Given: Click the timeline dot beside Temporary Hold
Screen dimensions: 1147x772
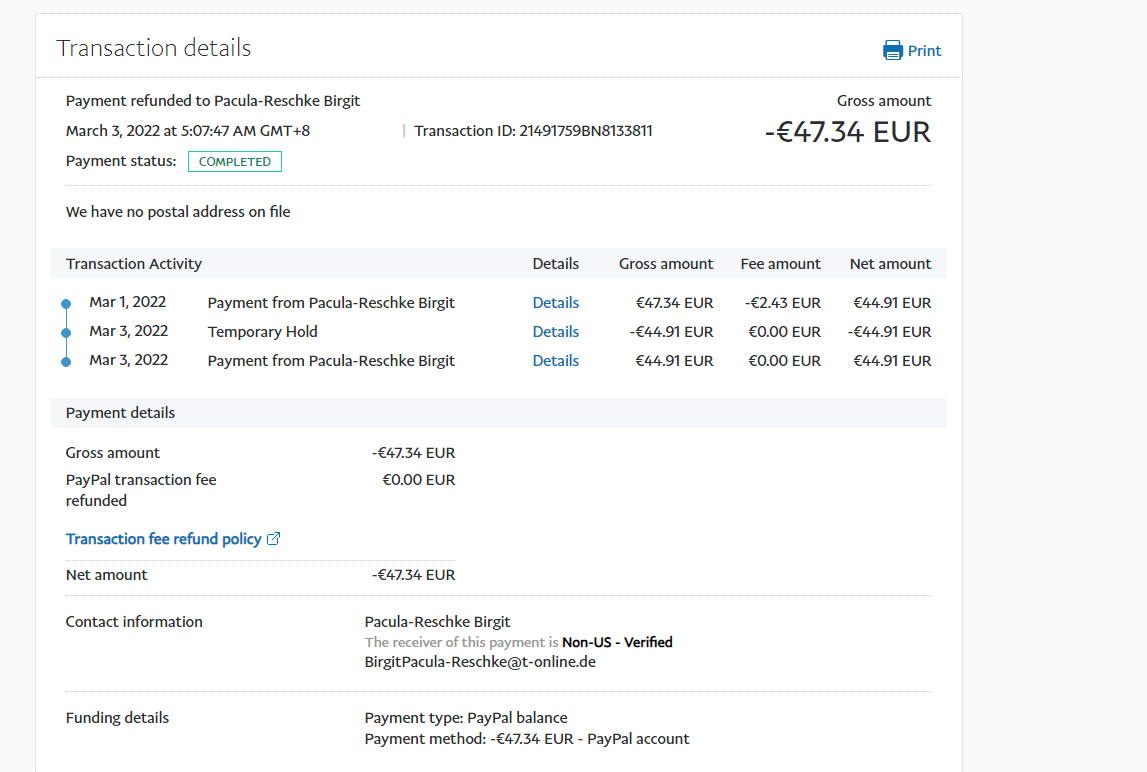Looking at the screenshot, I should point(66,332).
